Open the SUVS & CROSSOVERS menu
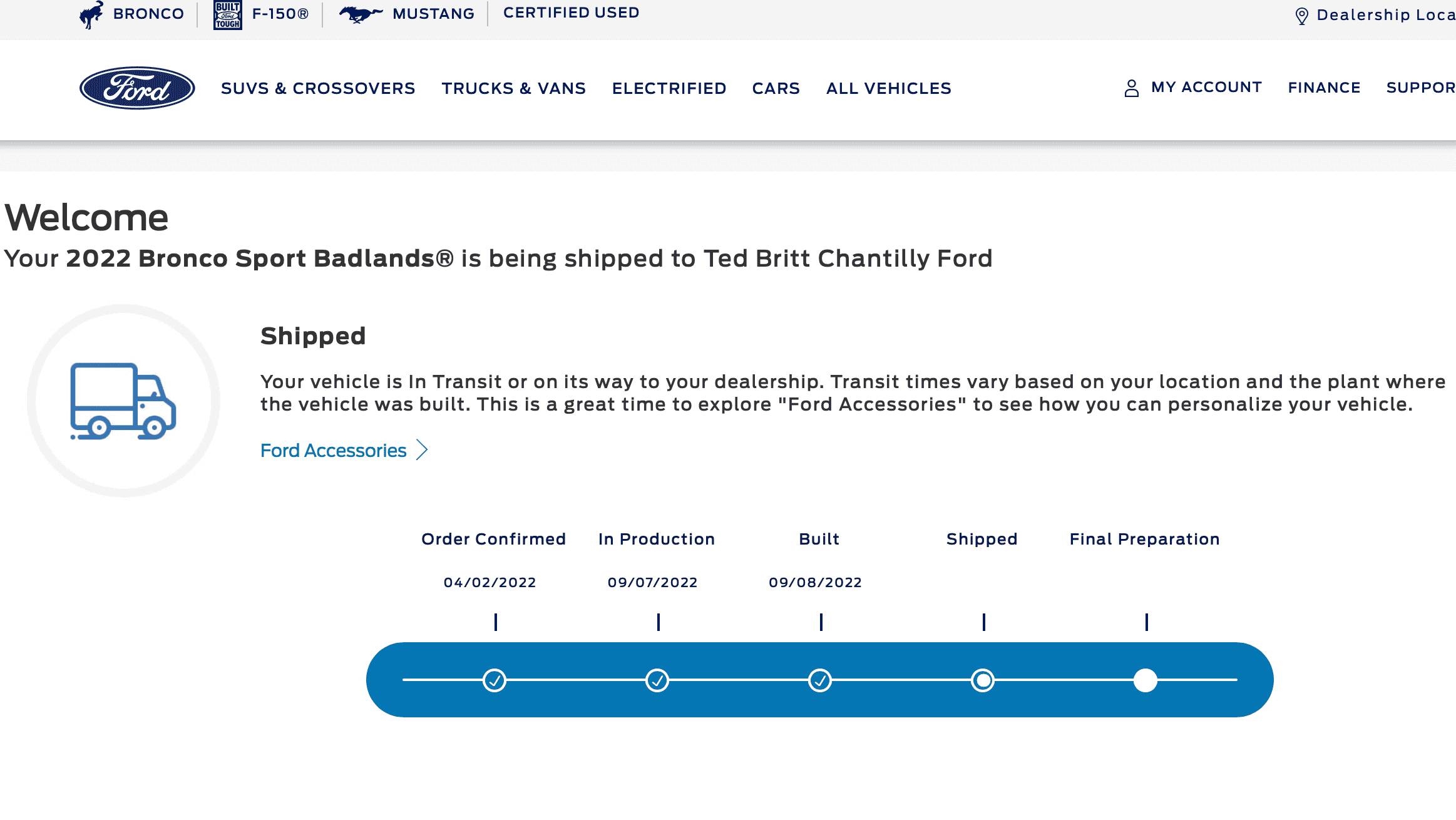1456x820 pixels. click(318, 88)
